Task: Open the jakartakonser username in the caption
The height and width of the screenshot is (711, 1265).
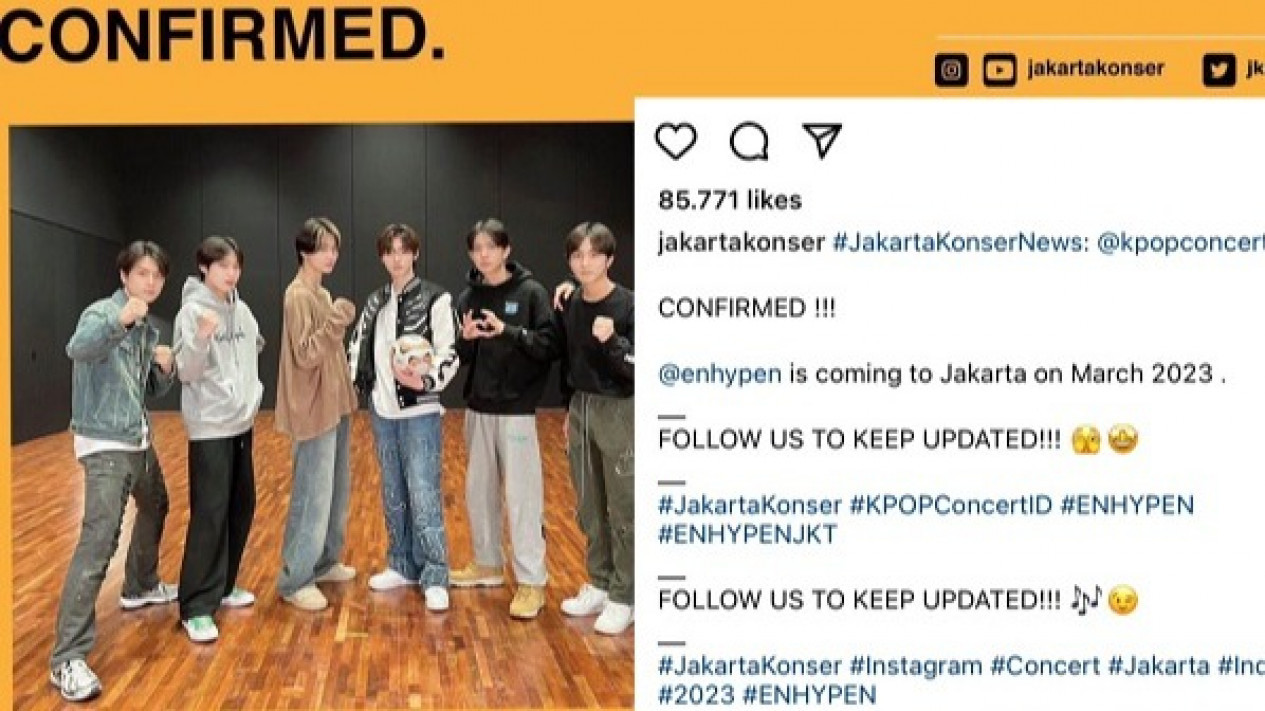Action: [x=741, y=244]
